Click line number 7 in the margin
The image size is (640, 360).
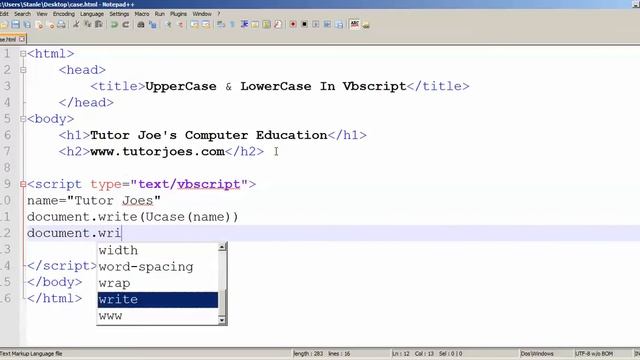pyautogui.click(x=7, y=151)
